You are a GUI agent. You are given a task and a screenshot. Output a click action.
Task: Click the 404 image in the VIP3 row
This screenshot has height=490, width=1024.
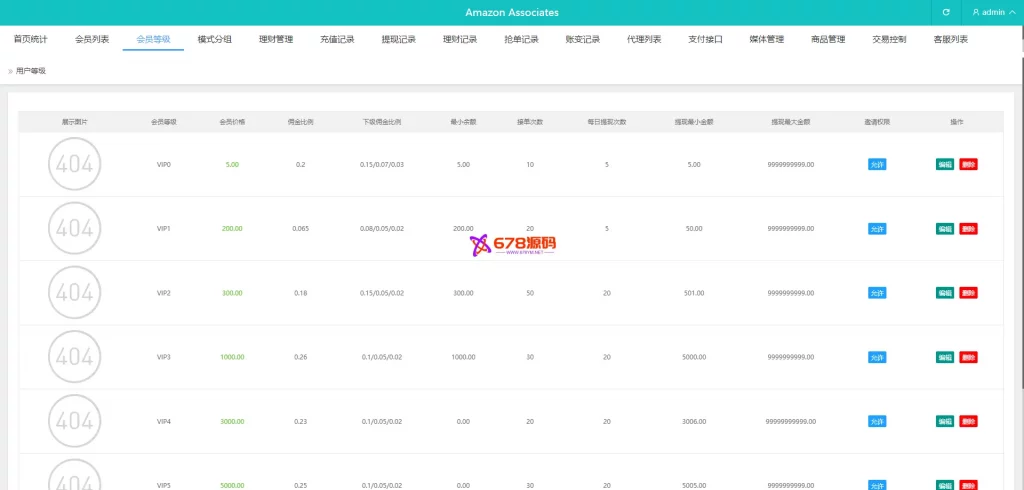[x=75, y=357]
